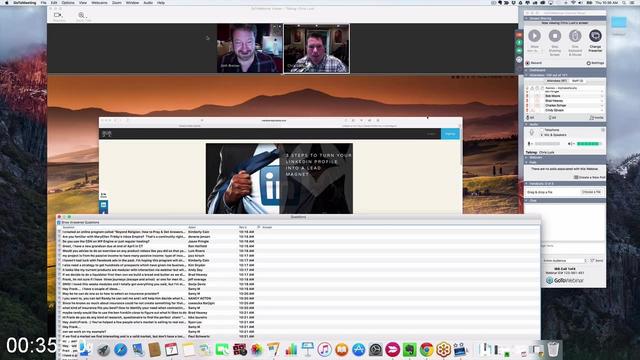The image size is (640, 360).
Task: Collapse the Attendees section
Action: [527, 75]
